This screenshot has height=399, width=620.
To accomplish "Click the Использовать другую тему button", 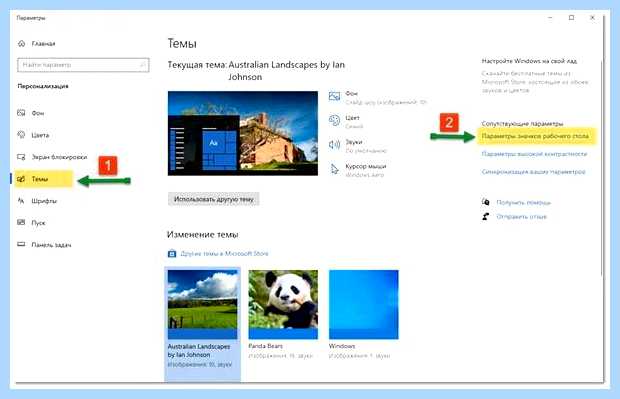I will (x=214, y=199).
